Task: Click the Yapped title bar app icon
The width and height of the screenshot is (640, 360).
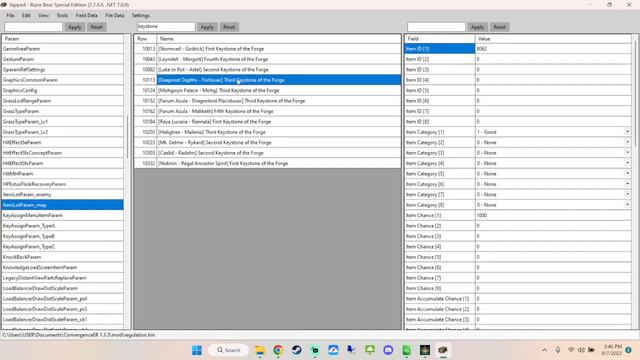Action: tap(4, 5)
